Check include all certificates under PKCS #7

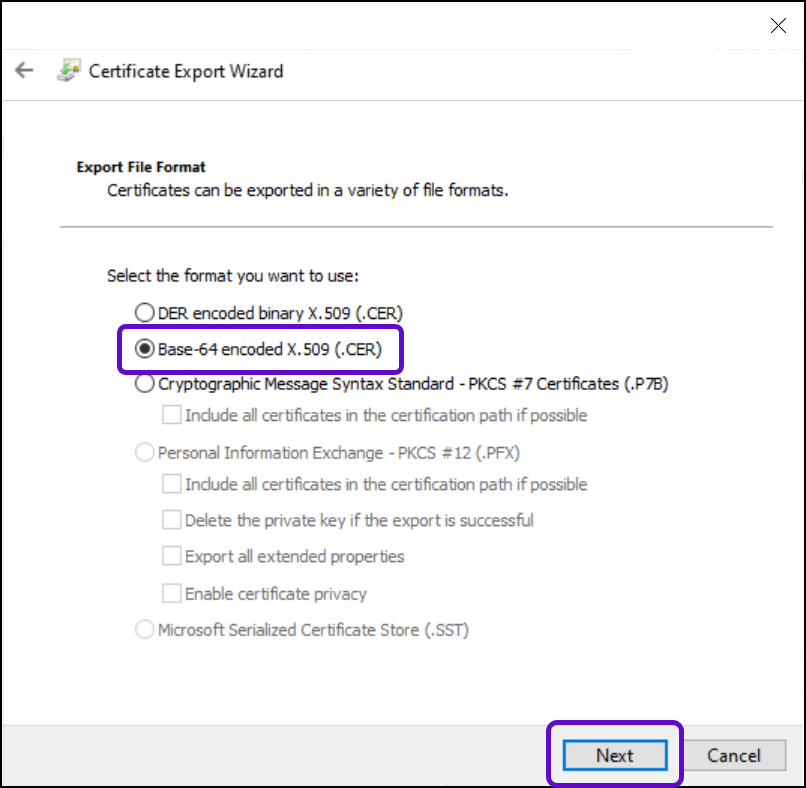172,415
